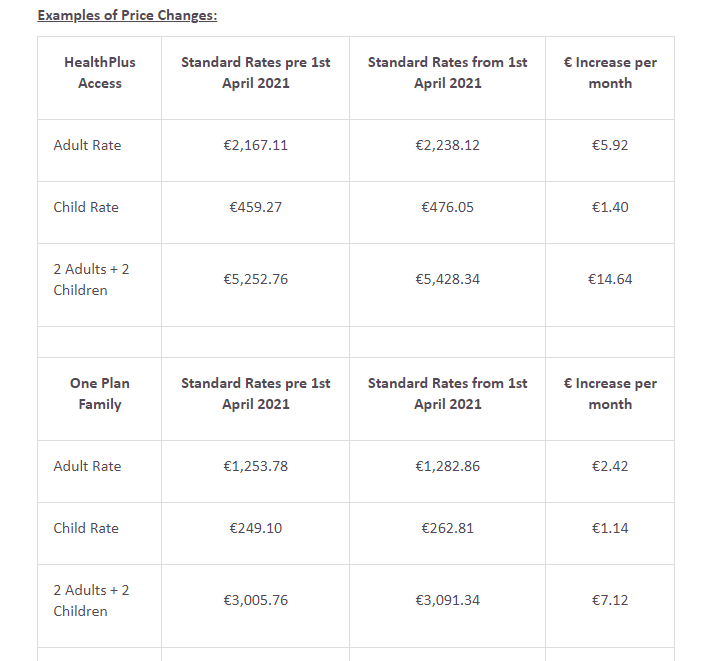The image size is (707, 661).
Task: Select One Plan child rate €249.10
Action: tap(255, 528)
